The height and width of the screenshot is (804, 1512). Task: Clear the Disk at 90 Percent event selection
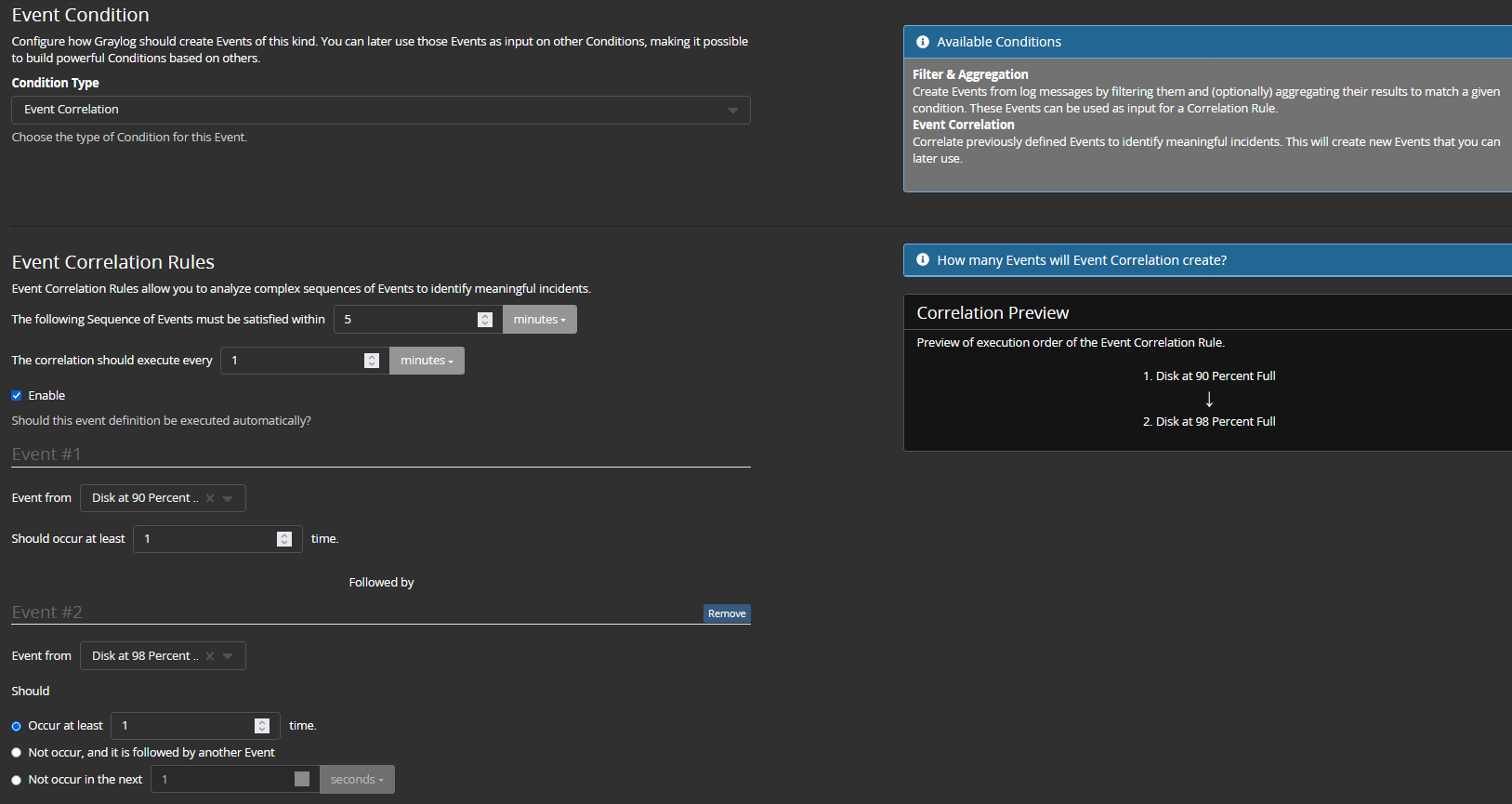(x=210, y=498)
